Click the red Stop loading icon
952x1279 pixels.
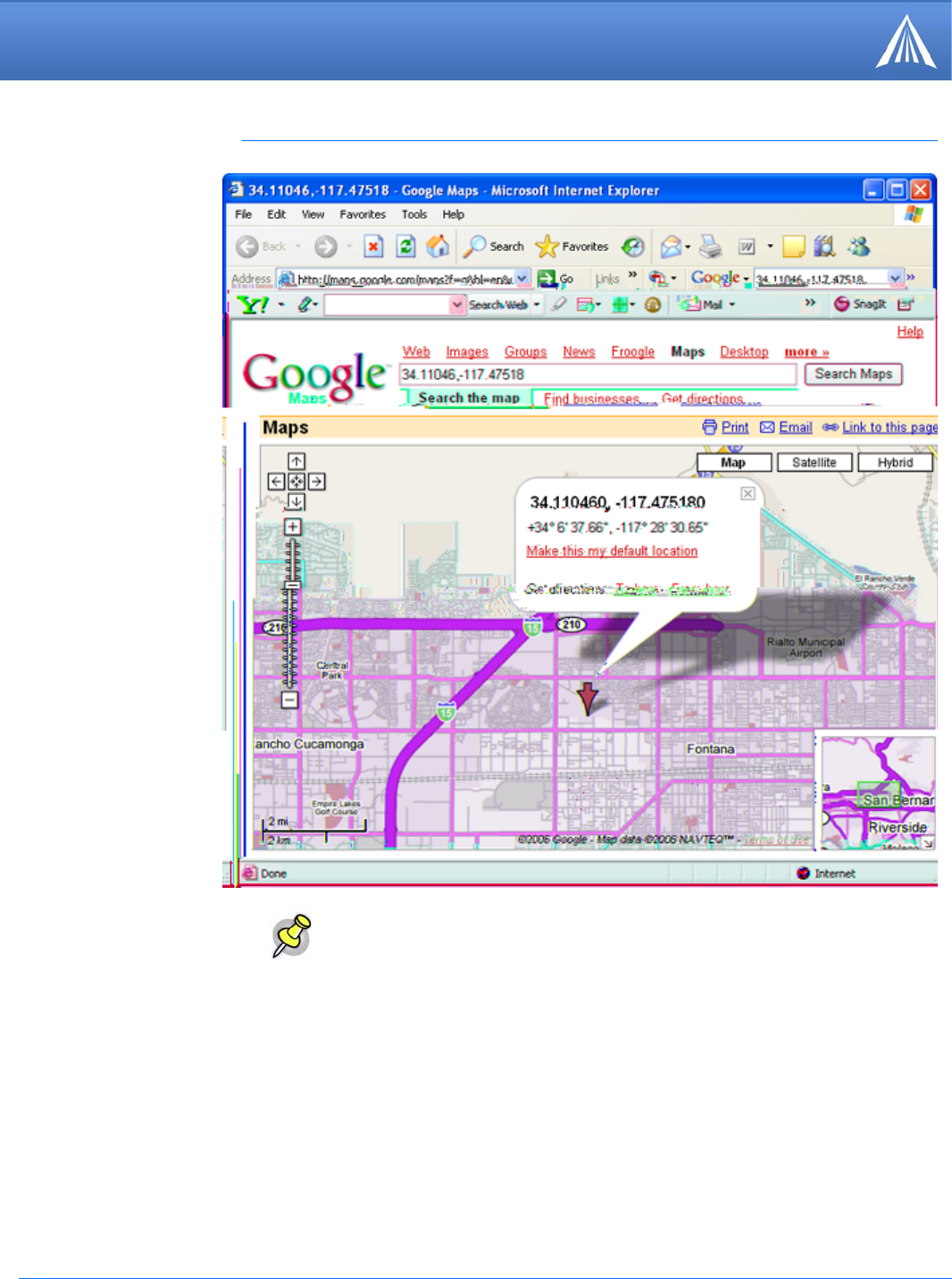click(373, 247)
